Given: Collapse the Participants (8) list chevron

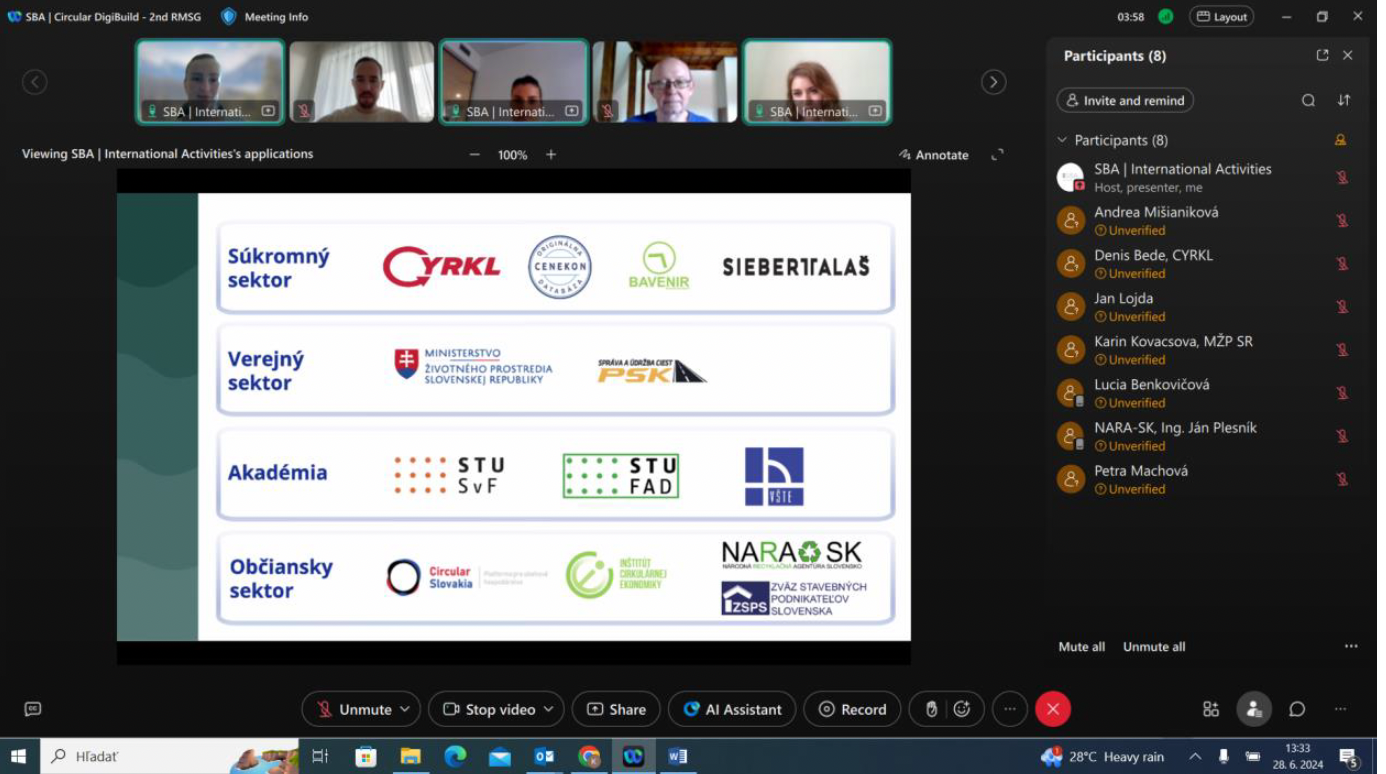Looking at the screenshot, I should pyautogui.click(x=1062, y=140).
